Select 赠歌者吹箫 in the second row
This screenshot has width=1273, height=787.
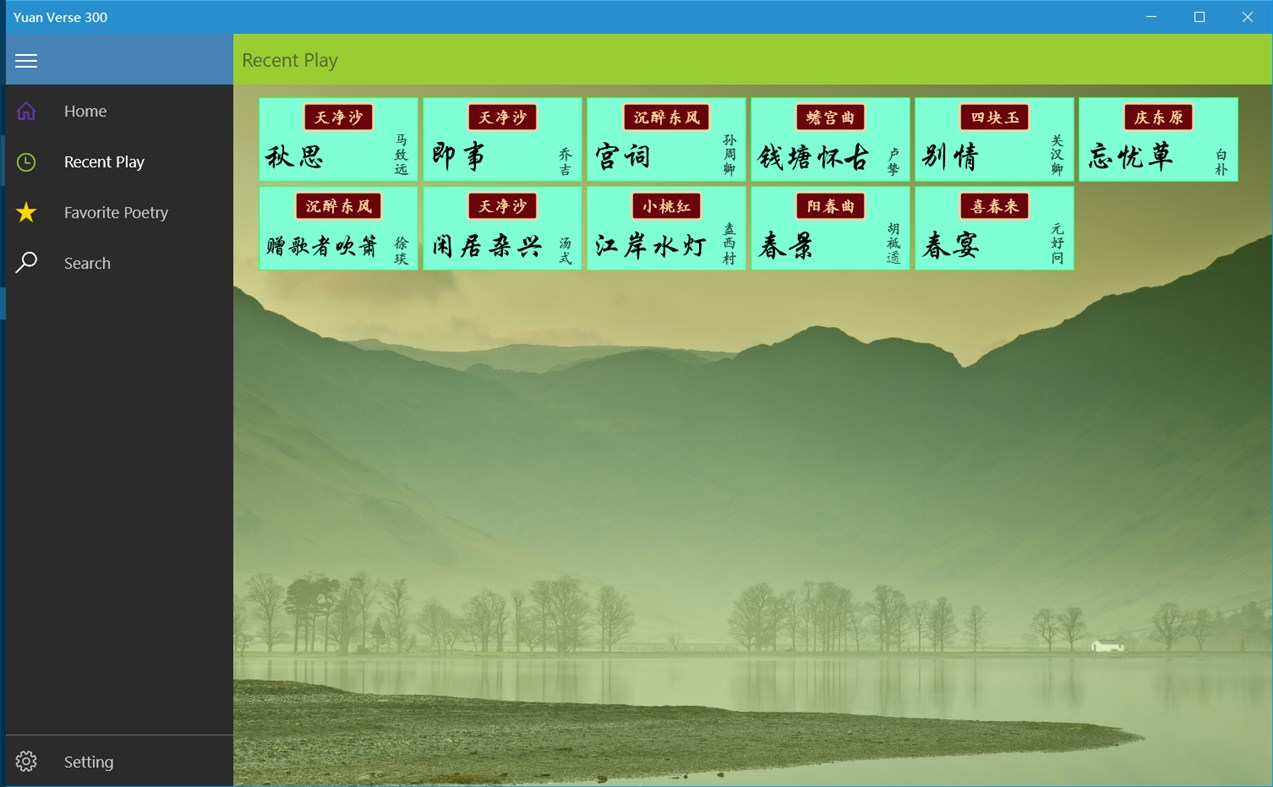coord(338,227)
